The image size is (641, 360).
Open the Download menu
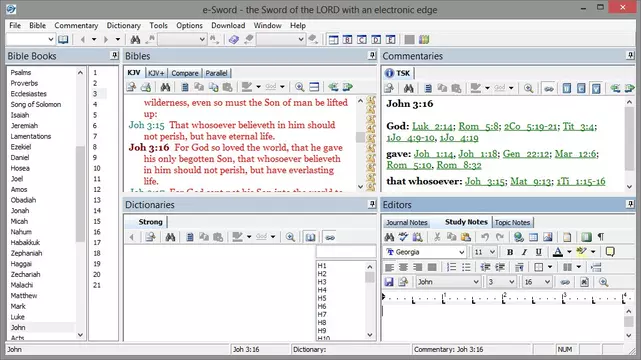[x=228, y=25]
